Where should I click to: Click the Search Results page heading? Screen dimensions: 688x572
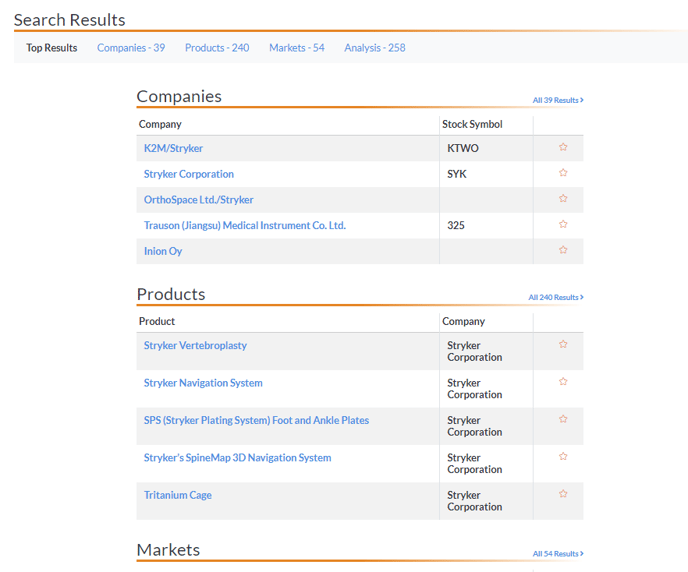[x=69, y=20]
